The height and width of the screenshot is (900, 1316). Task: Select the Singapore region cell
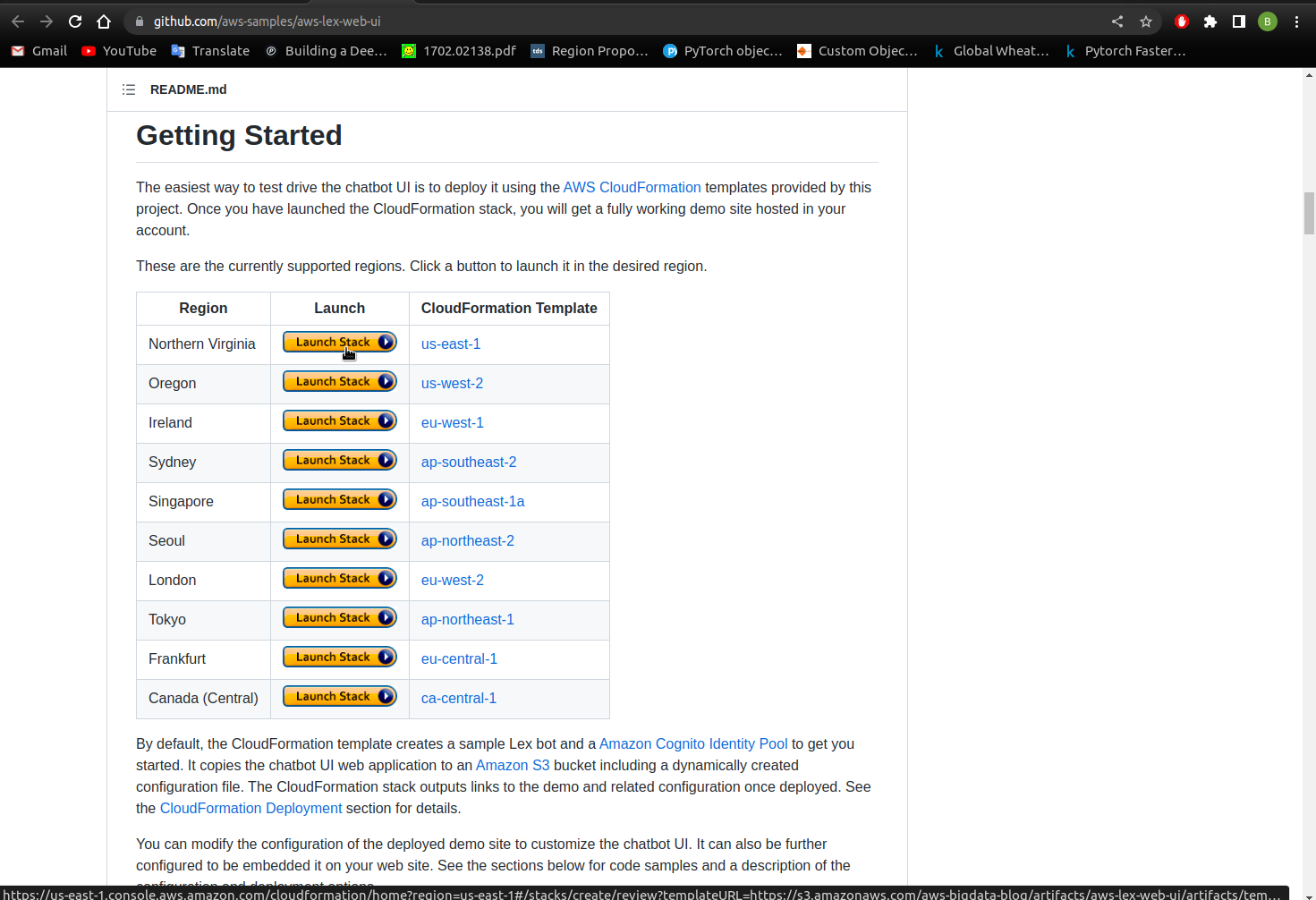pos(203,502)
